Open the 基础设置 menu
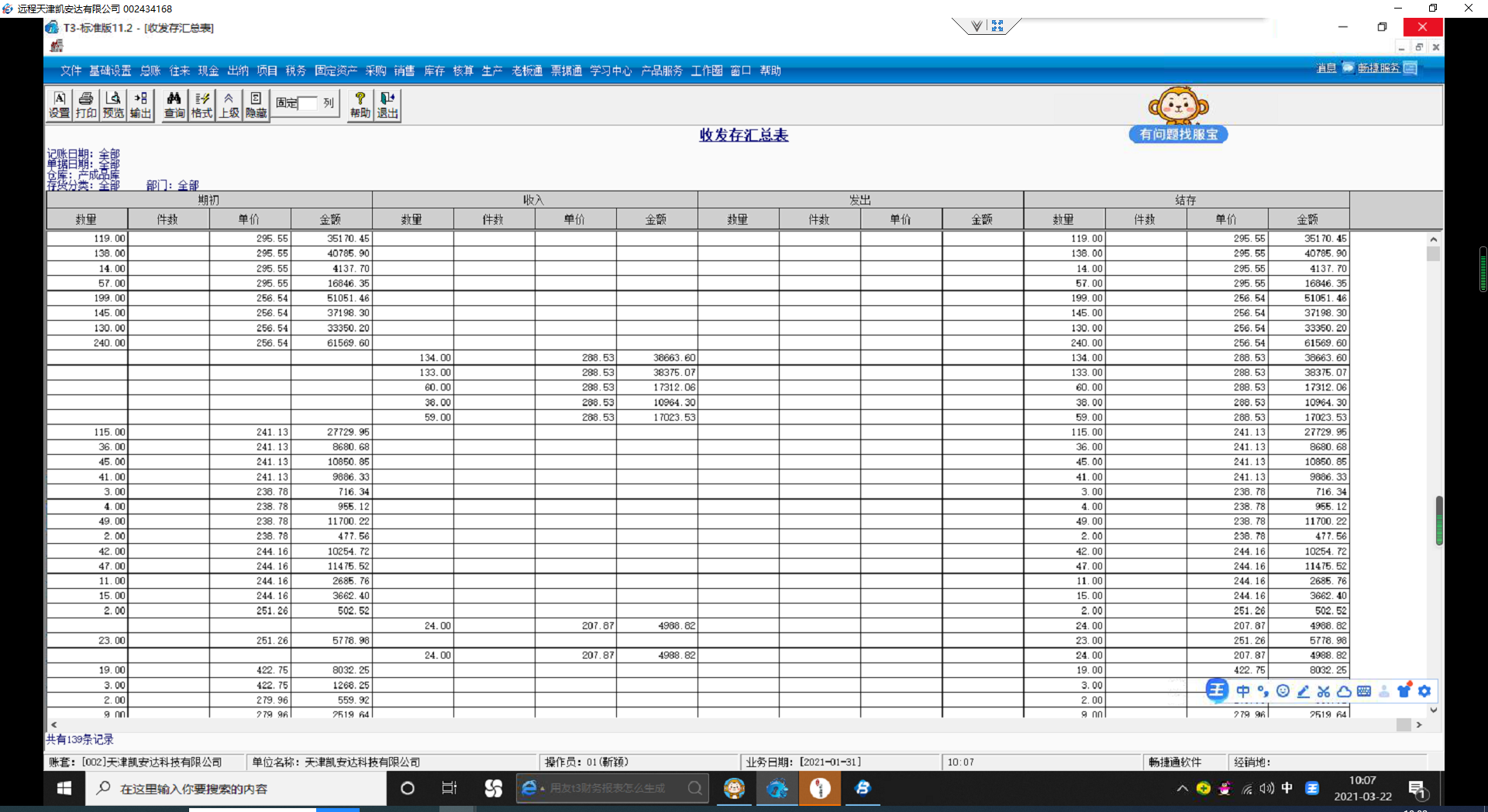 pos(110,71)
